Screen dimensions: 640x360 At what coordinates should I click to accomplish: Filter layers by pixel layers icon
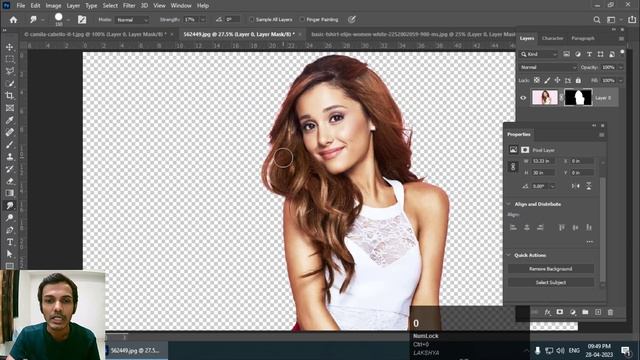(x=567, y=54)
